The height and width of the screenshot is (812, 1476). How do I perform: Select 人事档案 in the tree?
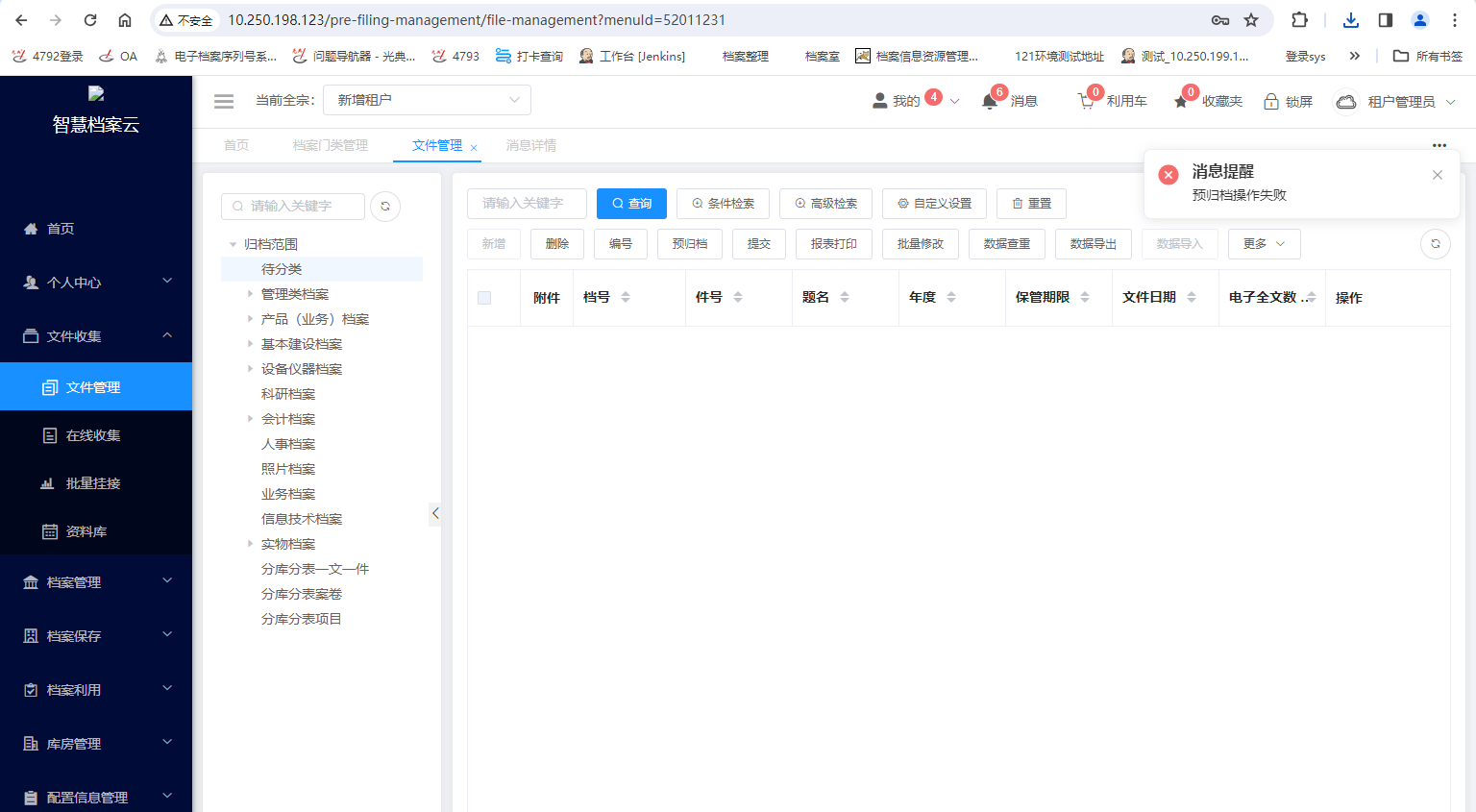pyautogui.click(x=288, y=444)
